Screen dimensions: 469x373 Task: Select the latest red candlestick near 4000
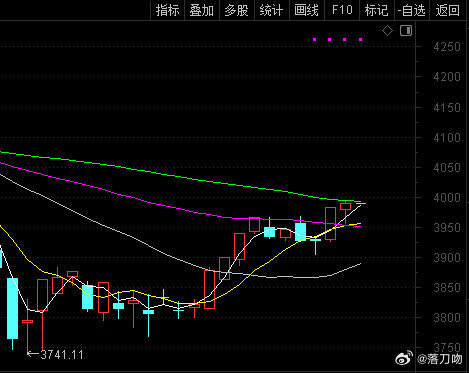(x=345, y=206)
